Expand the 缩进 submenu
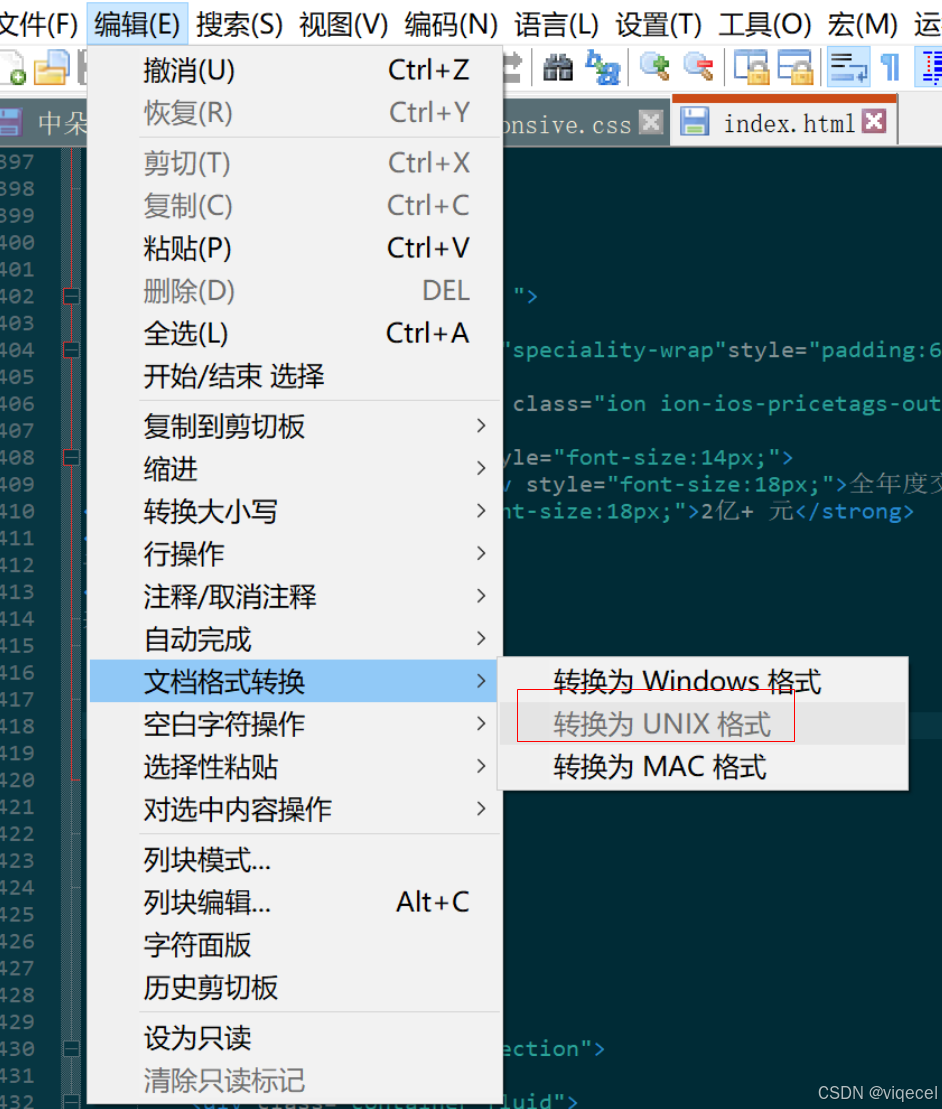The image size is (942, 1109). pyautogui.click(x=296, y=468)
